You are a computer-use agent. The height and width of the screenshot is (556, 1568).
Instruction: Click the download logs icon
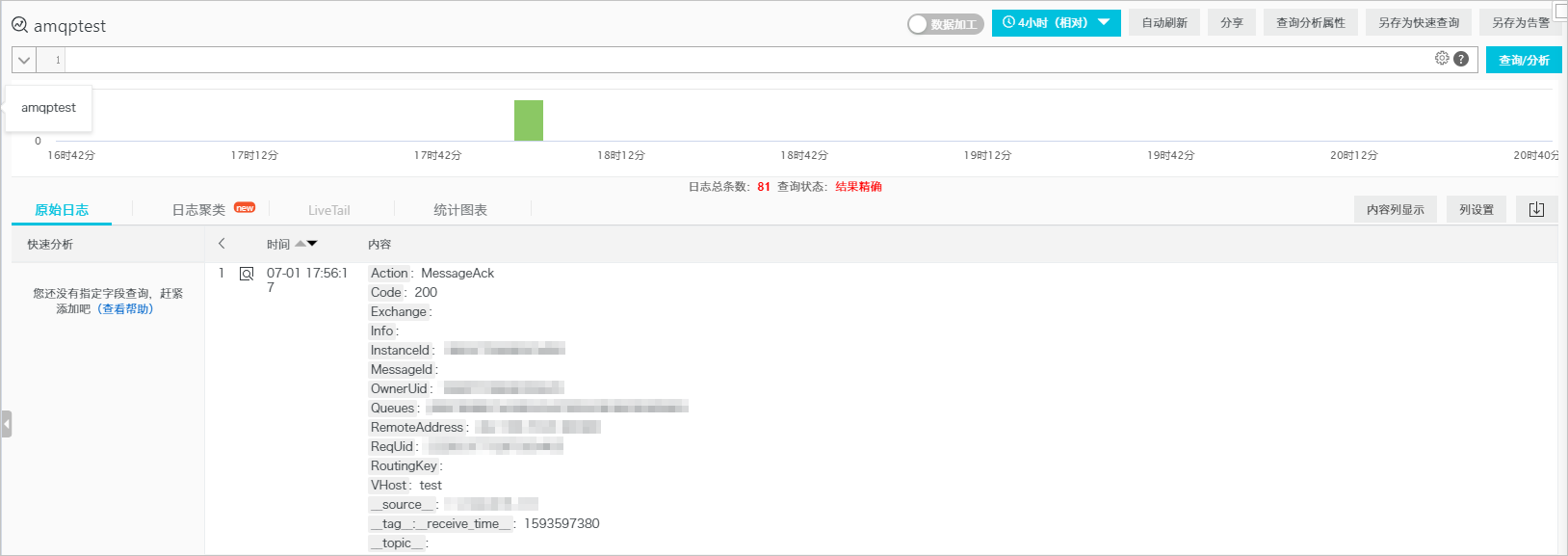1536,209
